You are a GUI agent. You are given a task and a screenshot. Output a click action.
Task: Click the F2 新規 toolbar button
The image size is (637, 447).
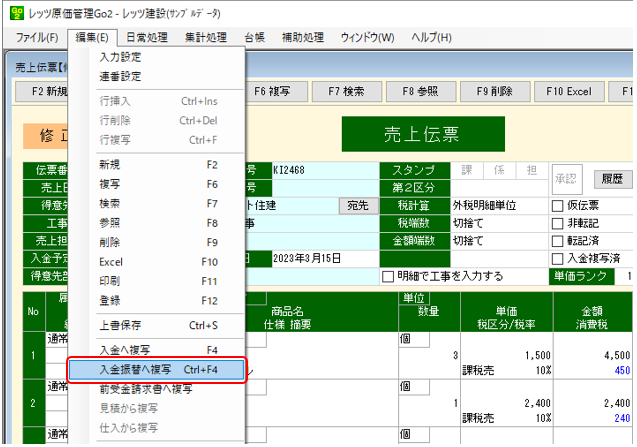[x=43, y=91]
